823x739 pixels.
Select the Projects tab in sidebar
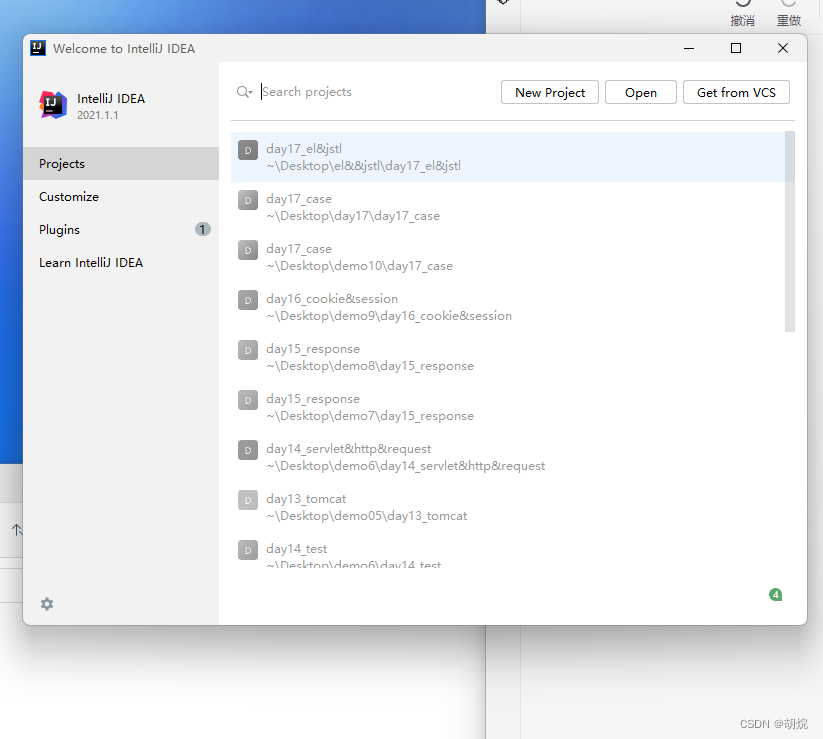pos(121,164)
